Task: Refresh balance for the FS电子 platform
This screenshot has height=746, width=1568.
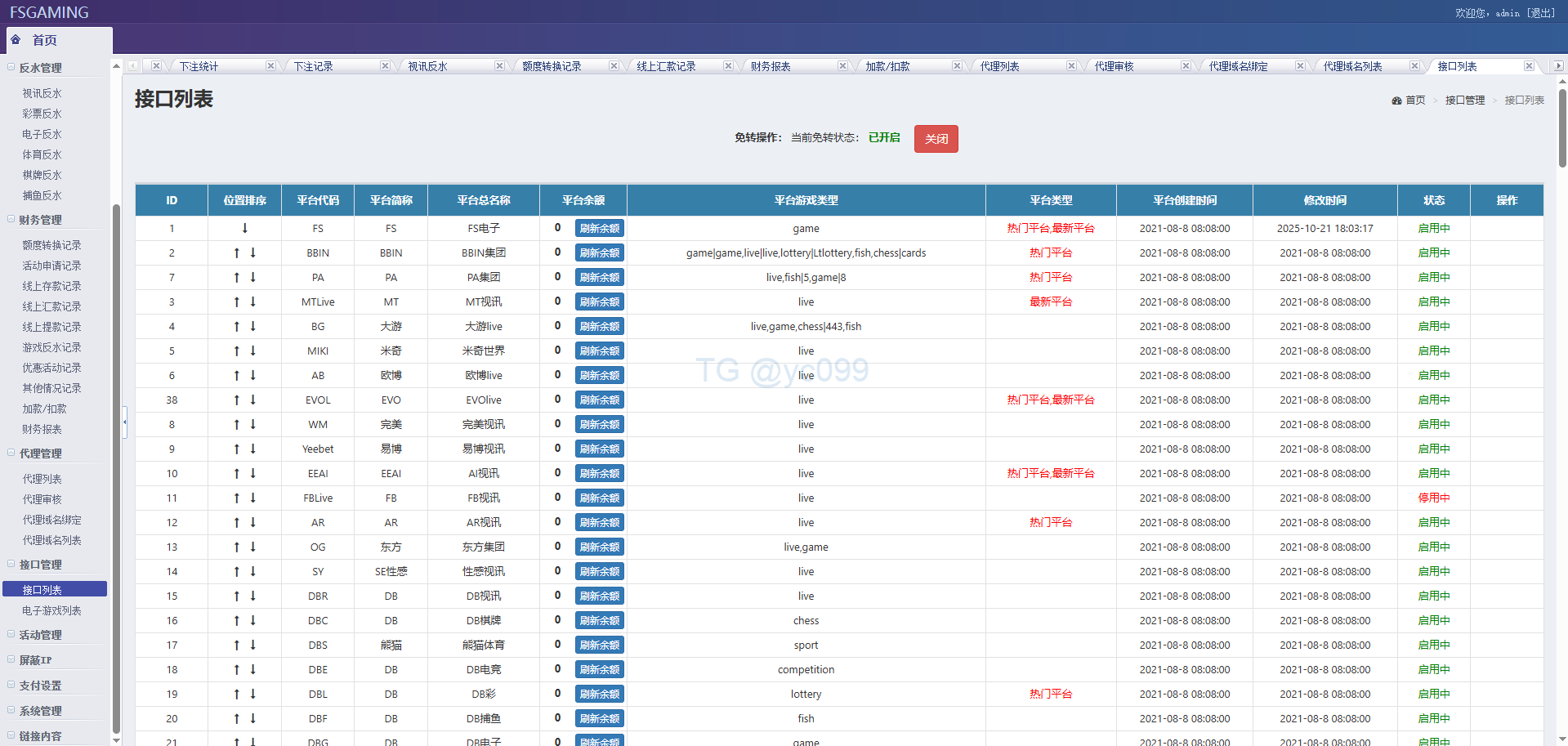Action: (x=599, y=229)
